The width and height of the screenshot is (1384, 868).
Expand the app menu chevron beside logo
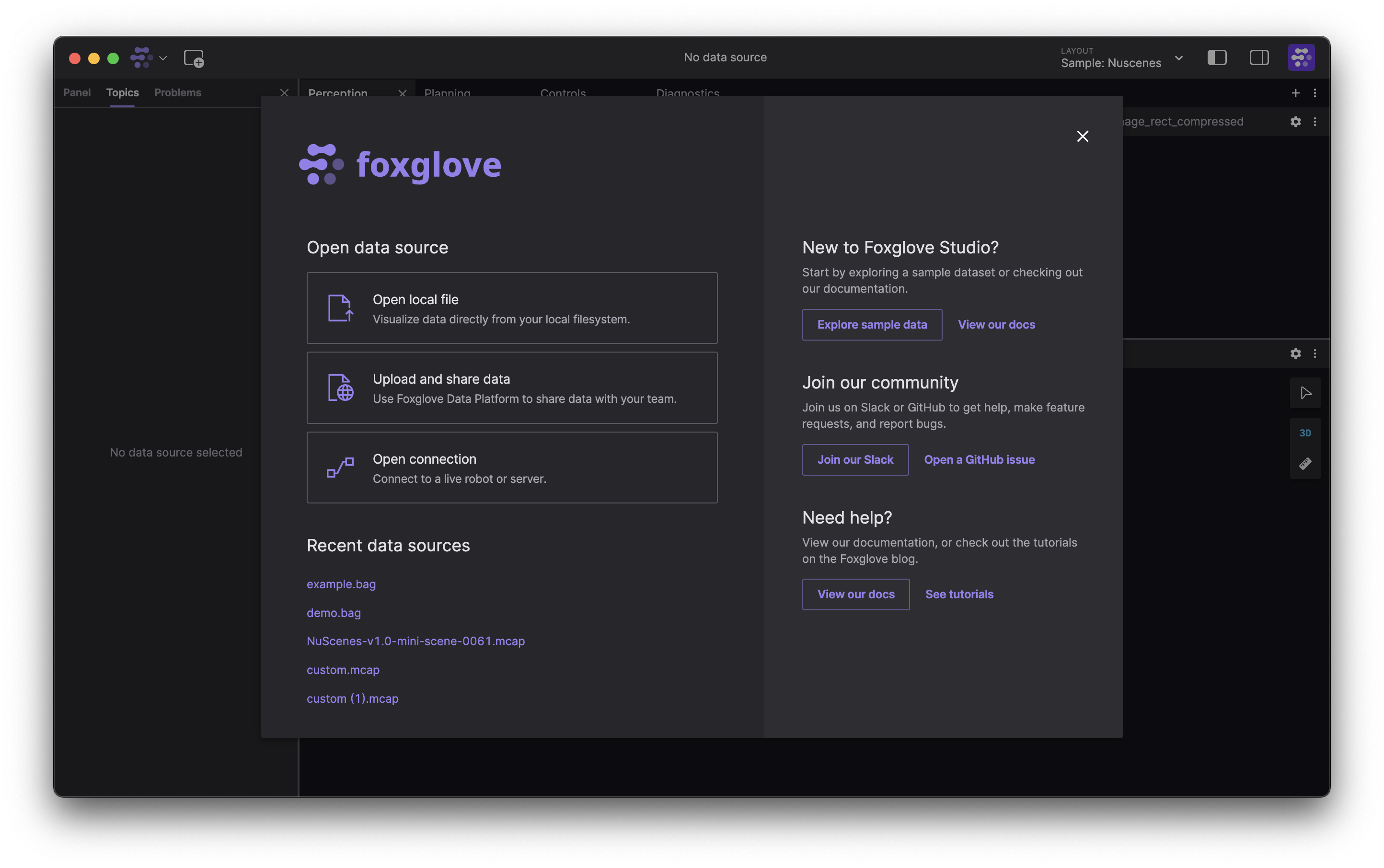(163, 58)
